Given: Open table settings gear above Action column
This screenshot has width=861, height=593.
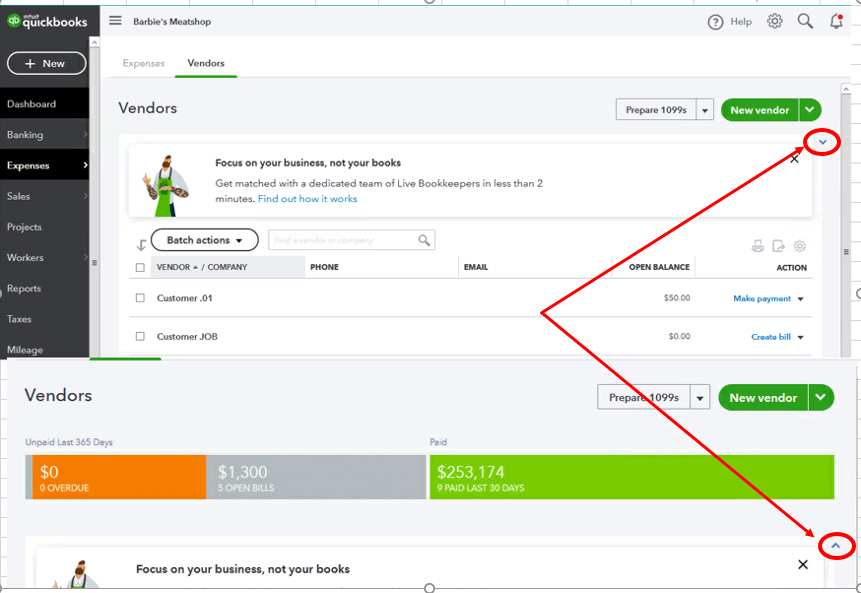Looking at the screenshot, I should tap(800, 246).
